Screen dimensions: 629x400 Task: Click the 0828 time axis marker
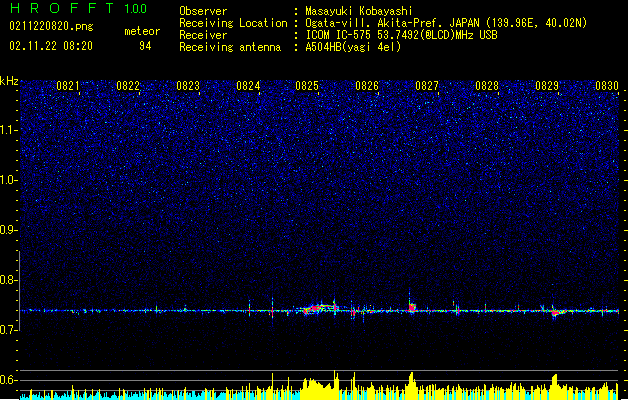(487, 86)
